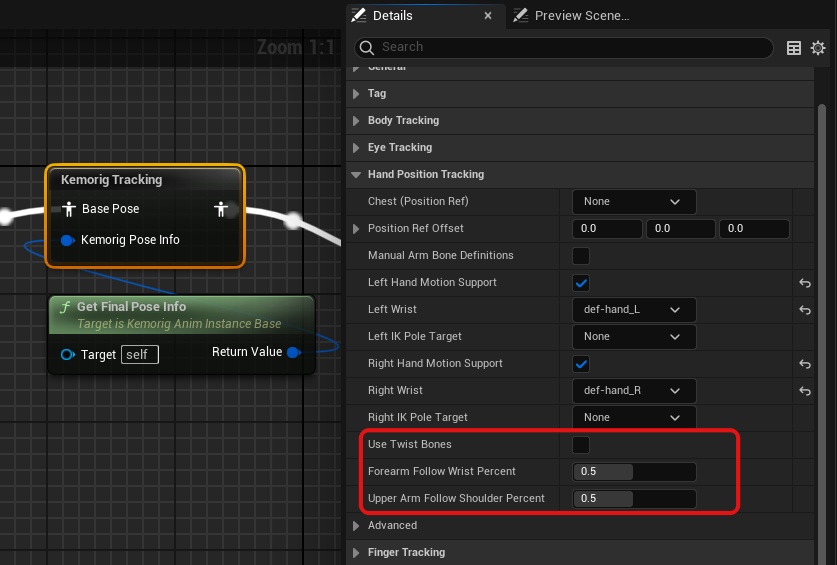Open Left Wrist bone dropdown
This screenshot has height=565, width=837.
point(634,310)
